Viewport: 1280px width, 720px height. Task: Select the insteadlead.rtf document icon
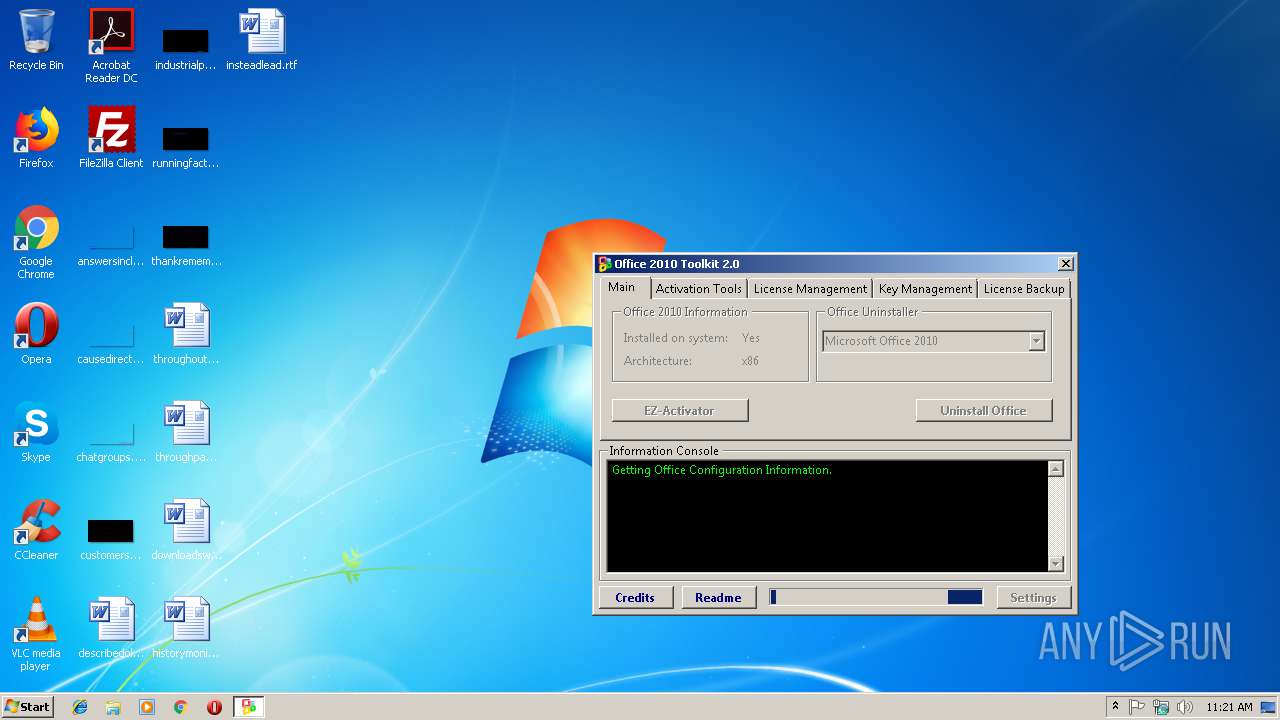coord(262,41)
